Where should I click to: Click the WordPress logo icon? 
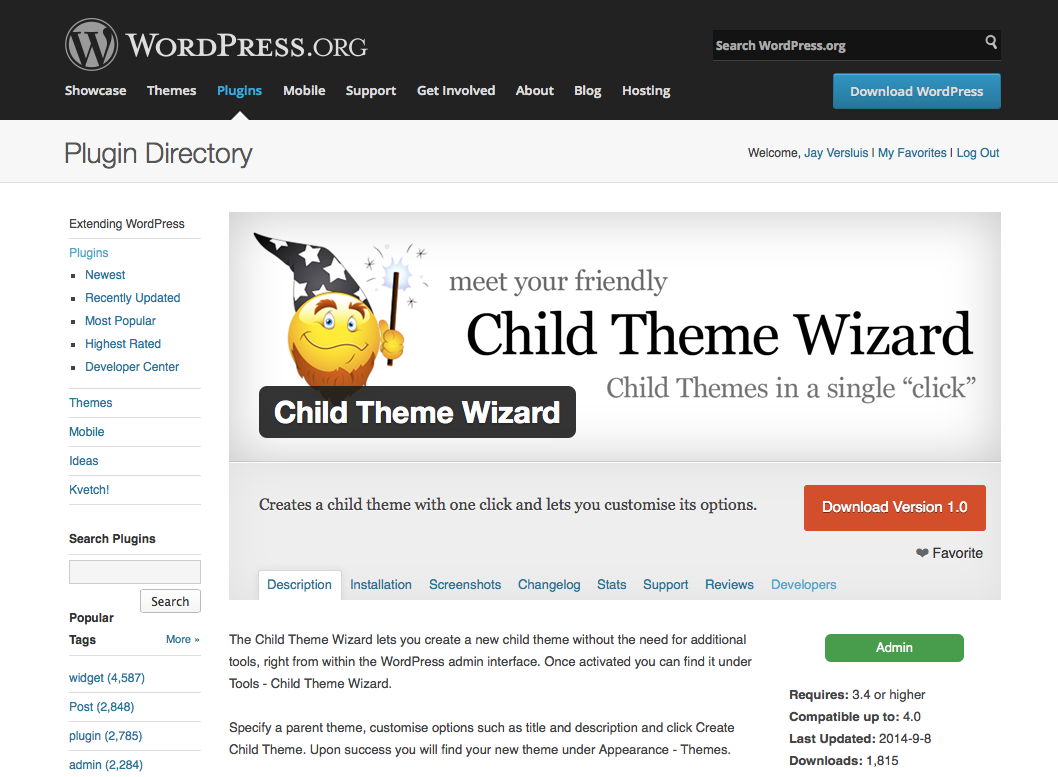point(91,45)
